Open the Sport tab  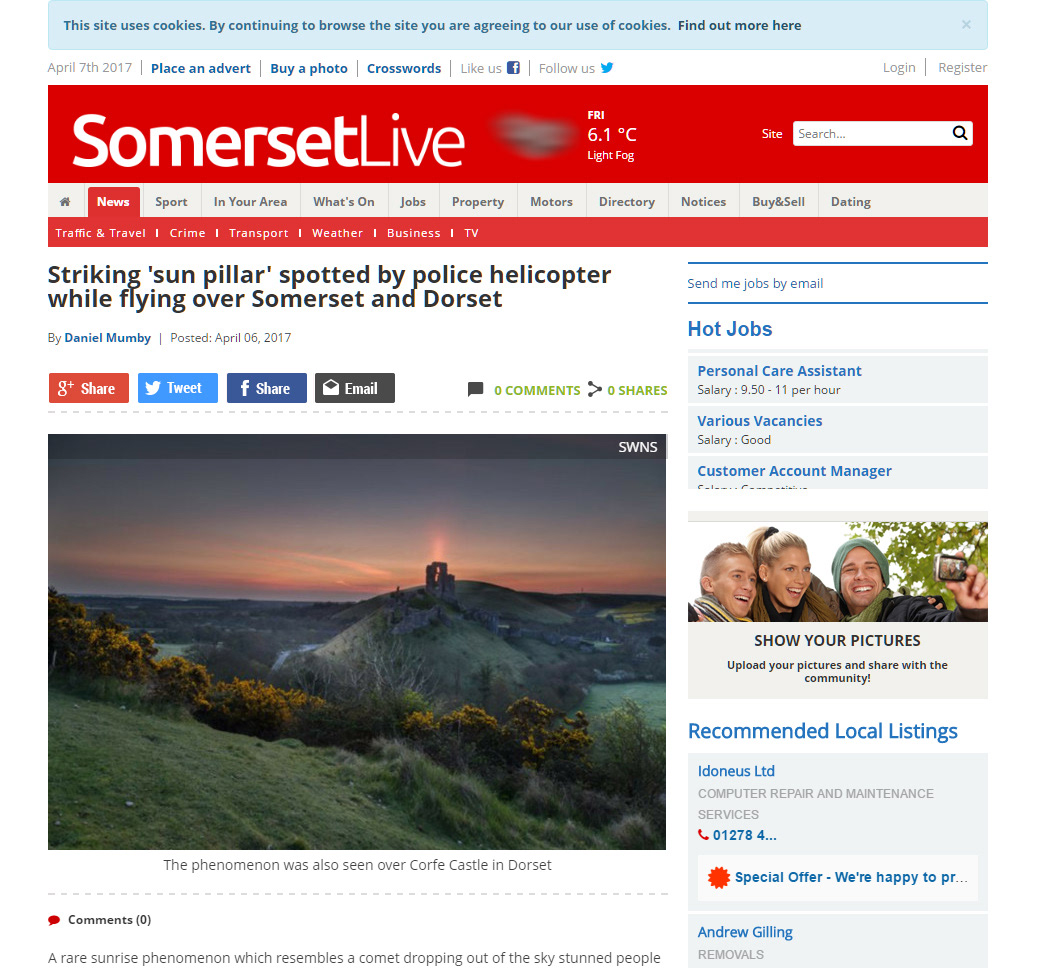pos(171,202)
